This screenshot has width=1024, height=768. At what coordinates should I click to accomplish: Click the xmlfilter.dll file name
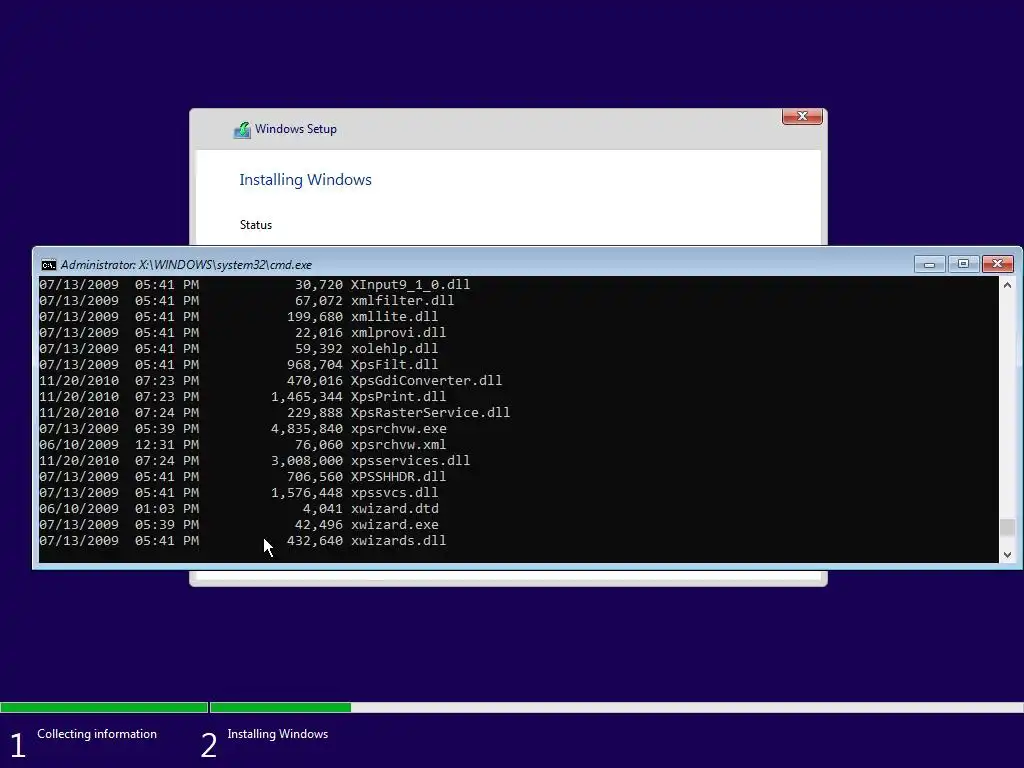(402, 300)
